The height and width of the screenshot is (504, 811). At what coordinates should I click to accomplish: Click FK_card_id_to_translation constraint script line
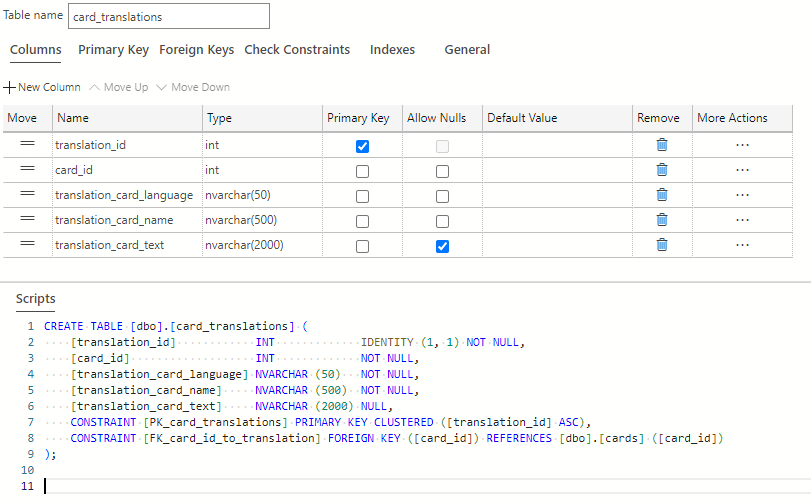397,438
